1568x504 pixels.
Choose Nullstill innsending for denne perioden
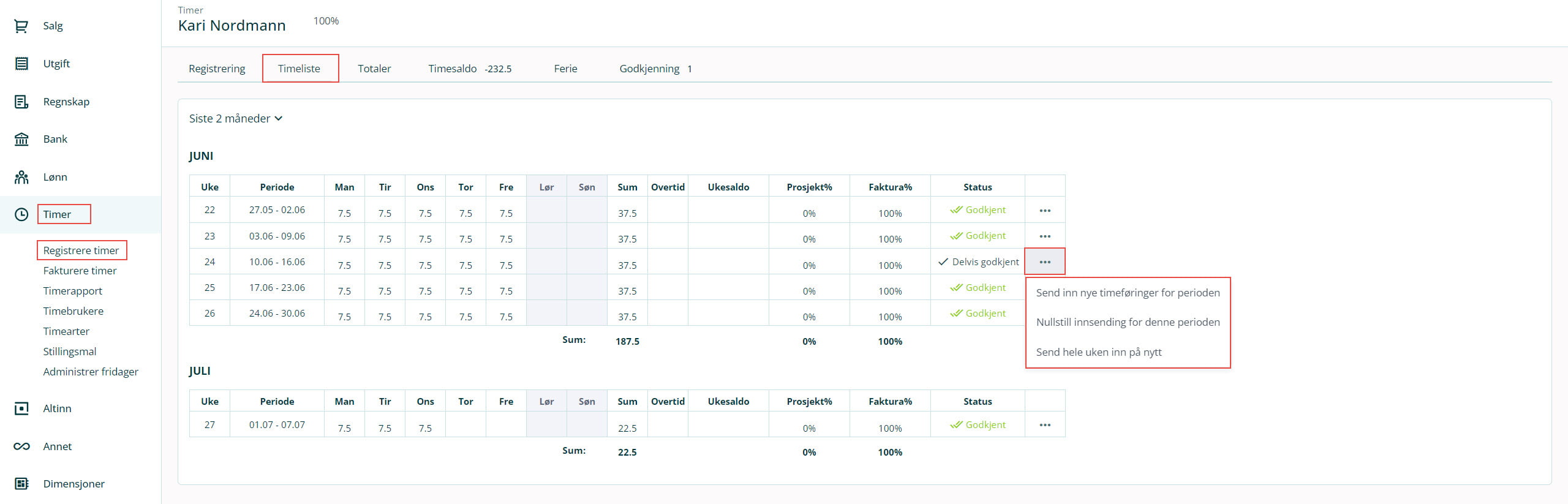pyautogui.click(x=1128, y=322)
